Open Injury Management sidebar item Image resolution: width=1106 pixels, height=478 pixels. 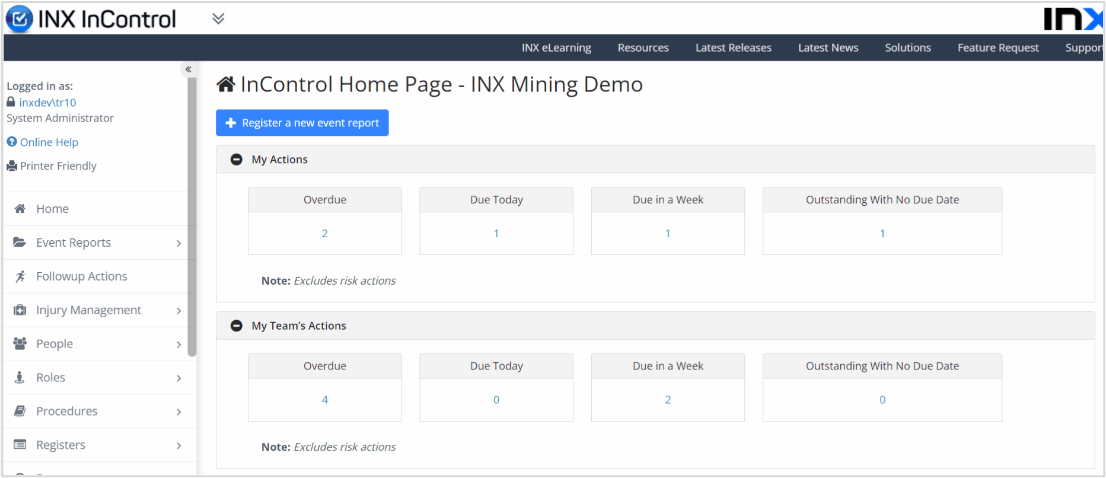[88, 310]
